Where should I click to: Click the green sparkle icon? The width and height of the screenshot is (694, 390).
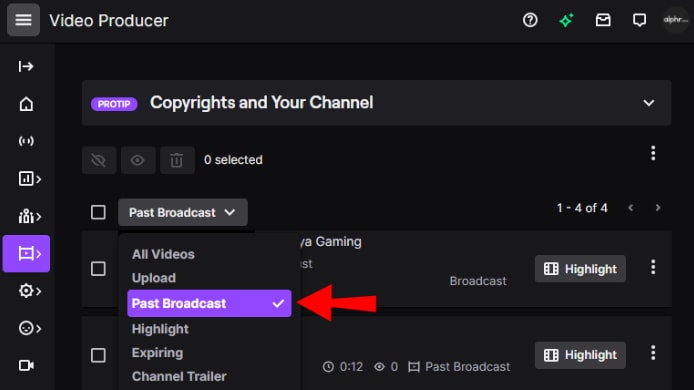coord(566,20)
